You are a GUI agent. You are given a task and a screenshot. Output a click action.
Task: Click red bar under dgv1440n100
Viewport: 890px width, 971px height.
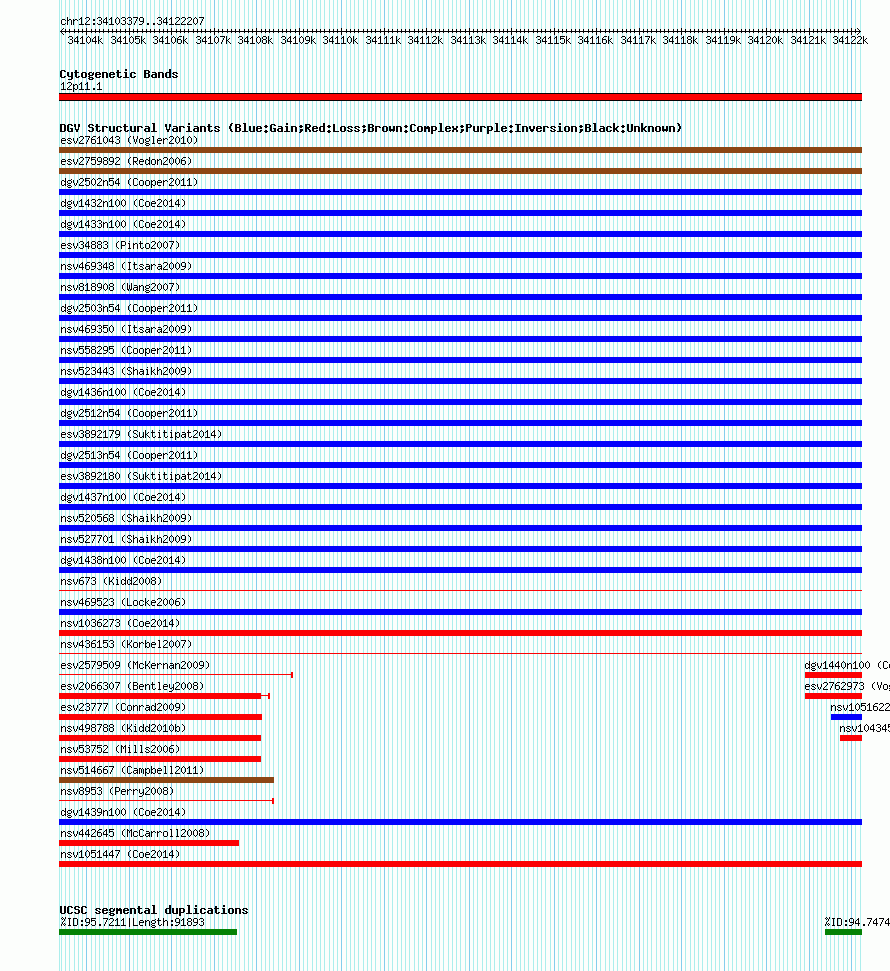833,675
